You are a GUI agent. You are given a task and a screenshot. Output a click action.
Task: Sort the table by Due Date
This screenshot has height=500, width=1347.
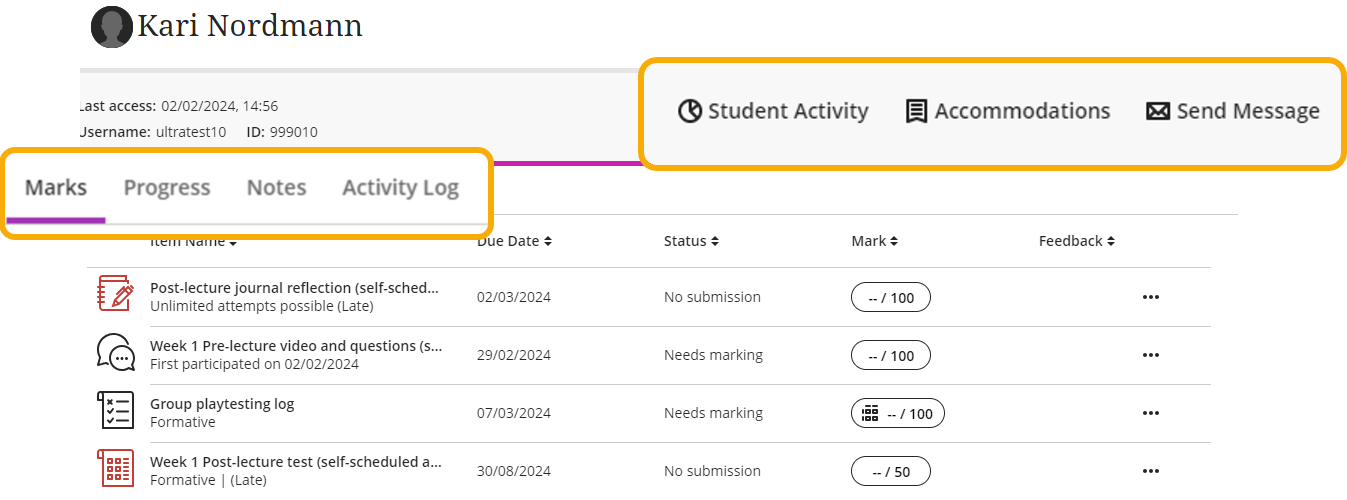514,241
